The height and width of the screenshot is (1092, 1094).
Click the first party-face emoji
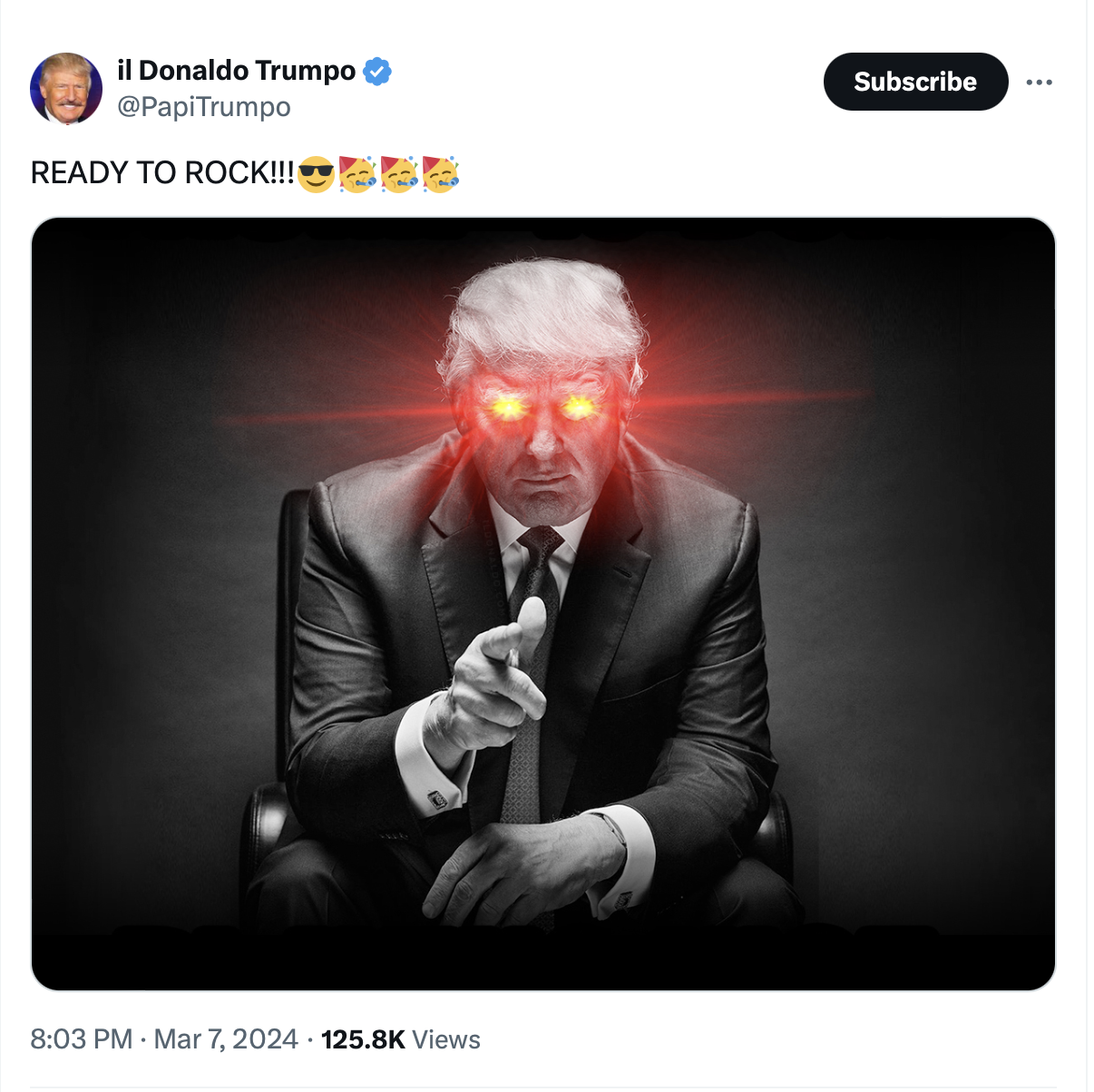pos(357,173)
